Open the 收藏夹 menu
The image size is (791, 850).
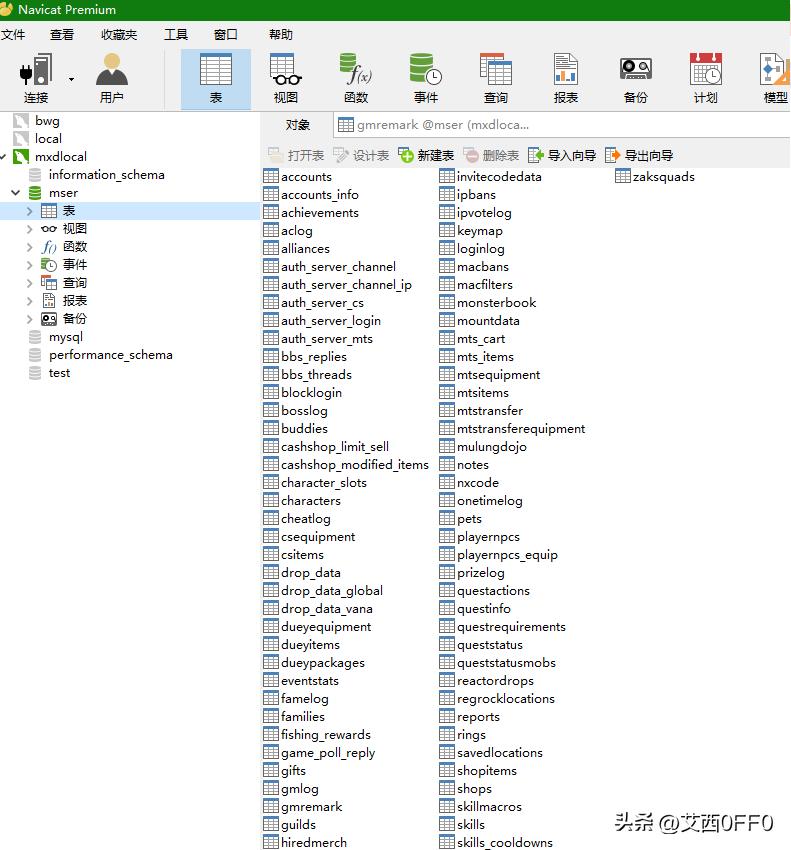pyautogui.click(x=119, y=35)
